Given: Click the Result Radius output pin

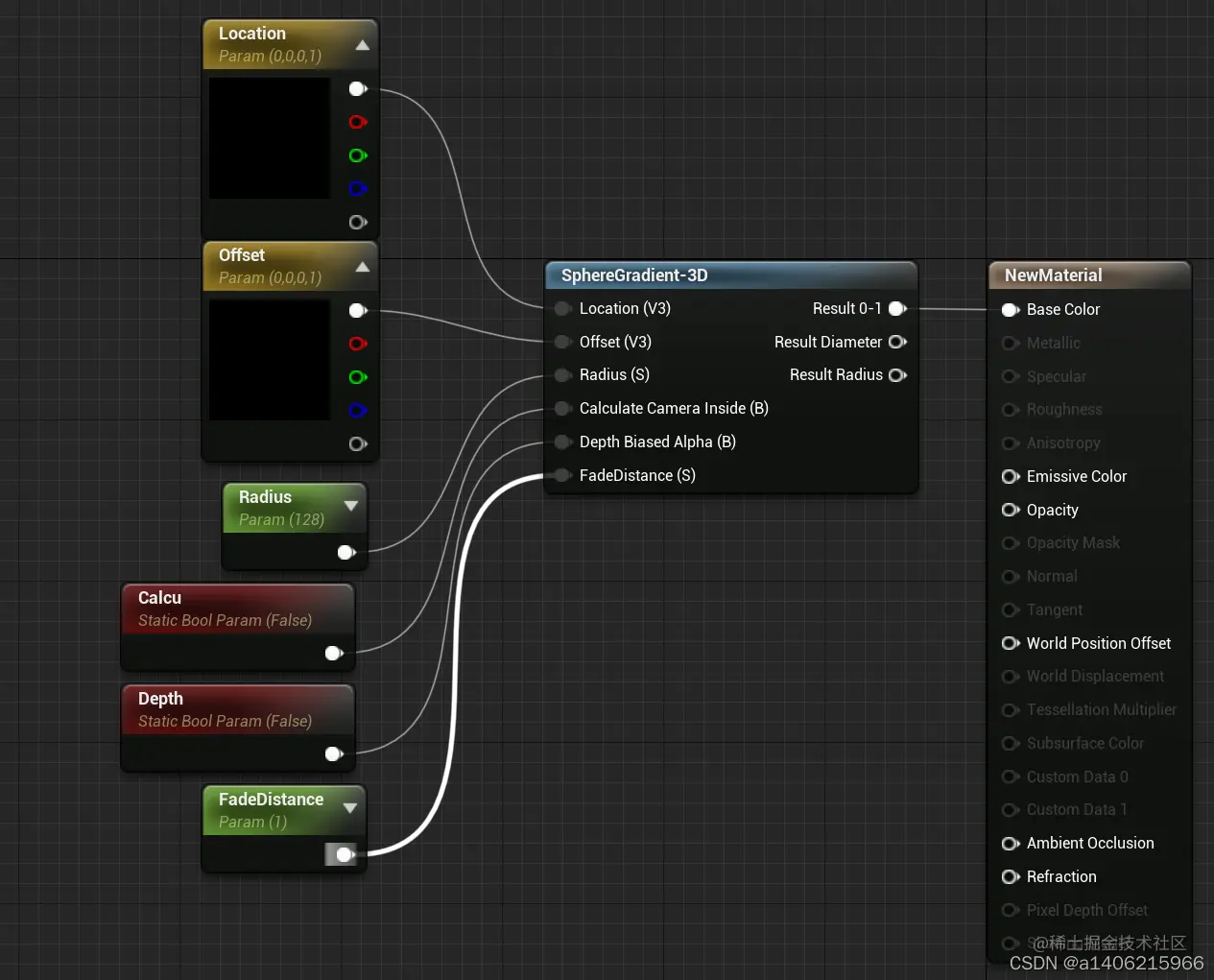Looking at the screenshot, I should point(897,374).
